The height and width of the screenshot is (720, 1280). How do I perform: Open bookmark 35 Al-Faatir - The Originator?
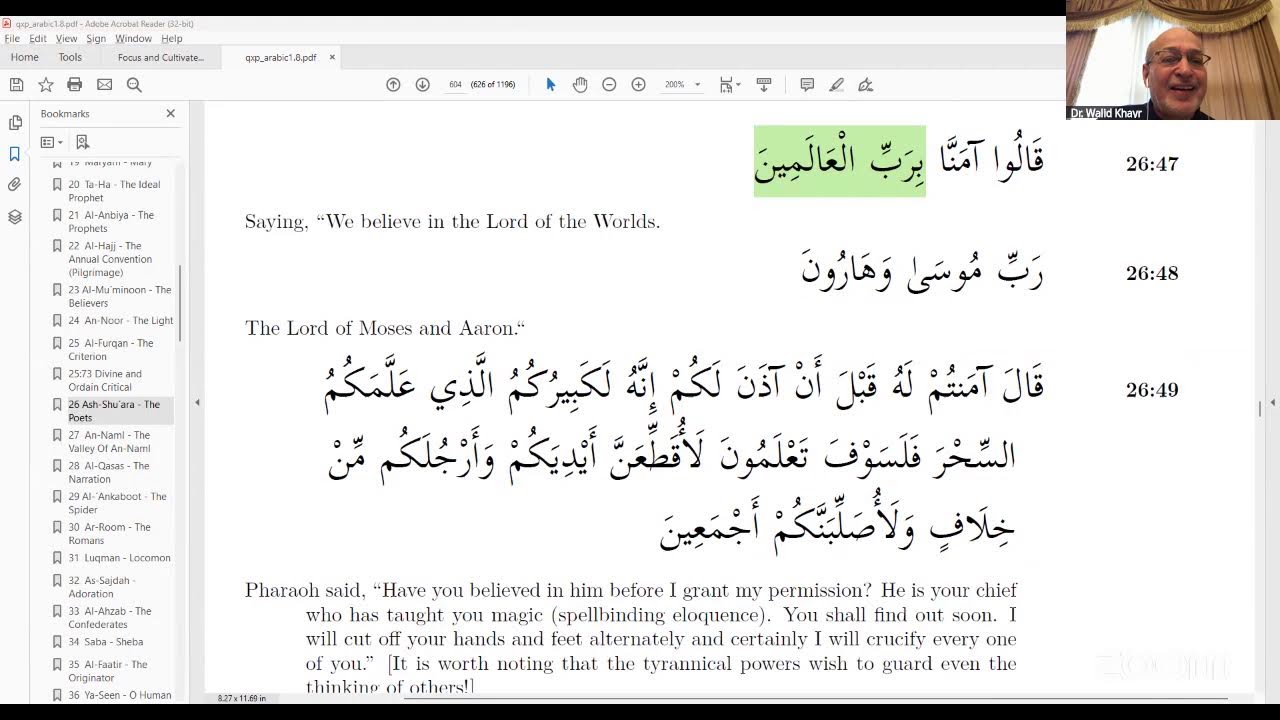coord(108,671)
